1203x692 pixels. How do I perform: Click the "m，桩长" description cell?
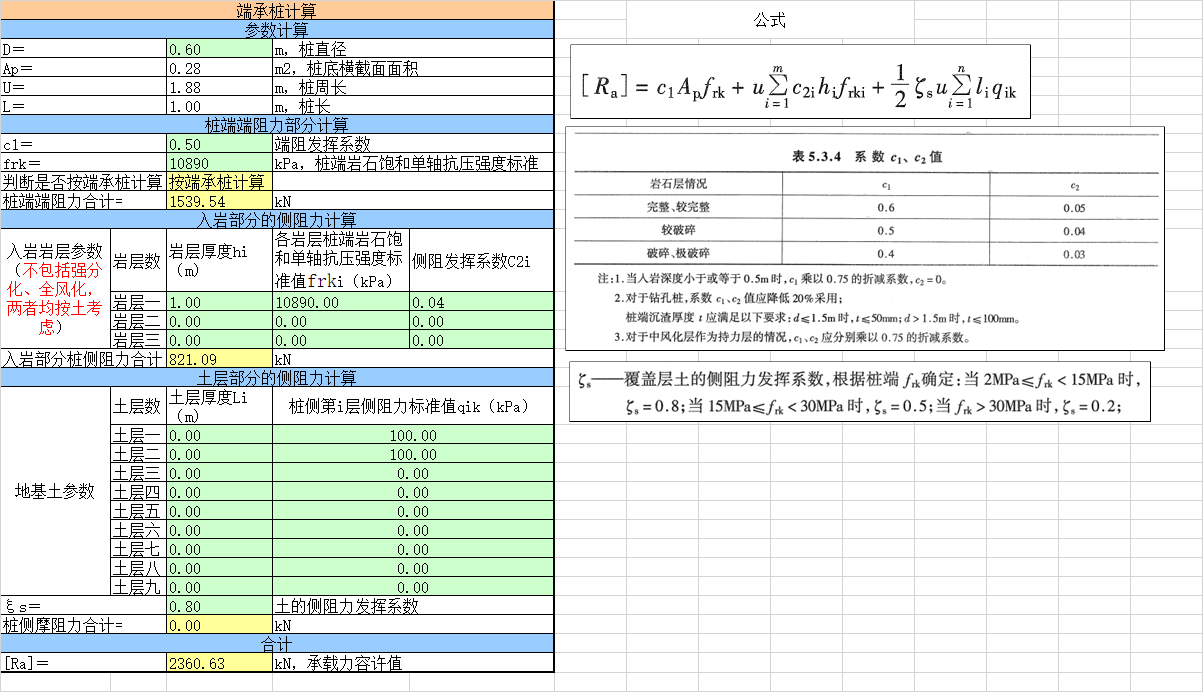413,106
